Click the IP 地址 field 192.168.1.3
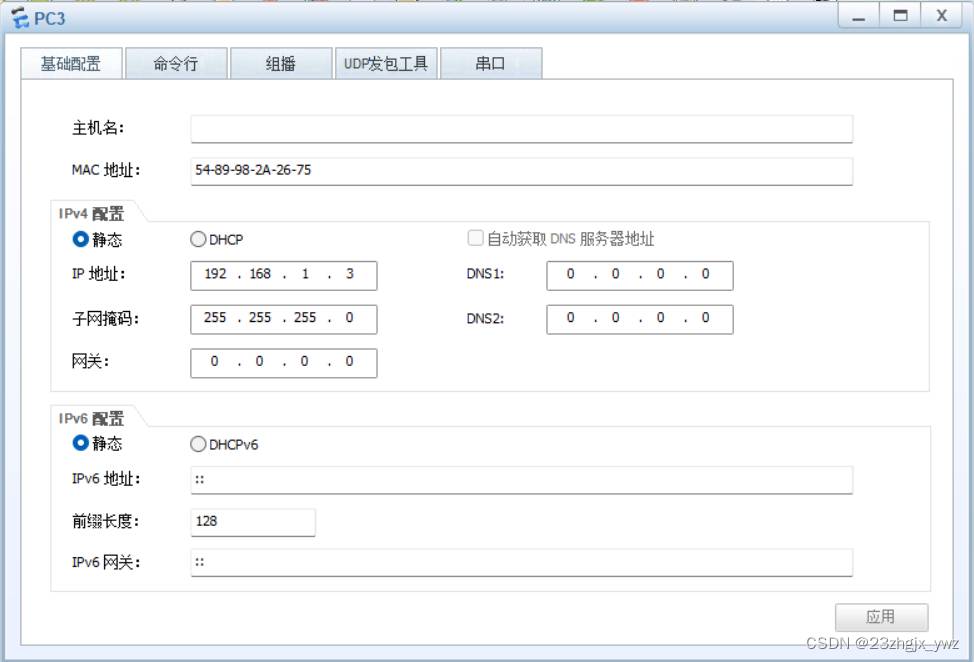This screenshot has height=662, width=974. click(x=284, y=275)
